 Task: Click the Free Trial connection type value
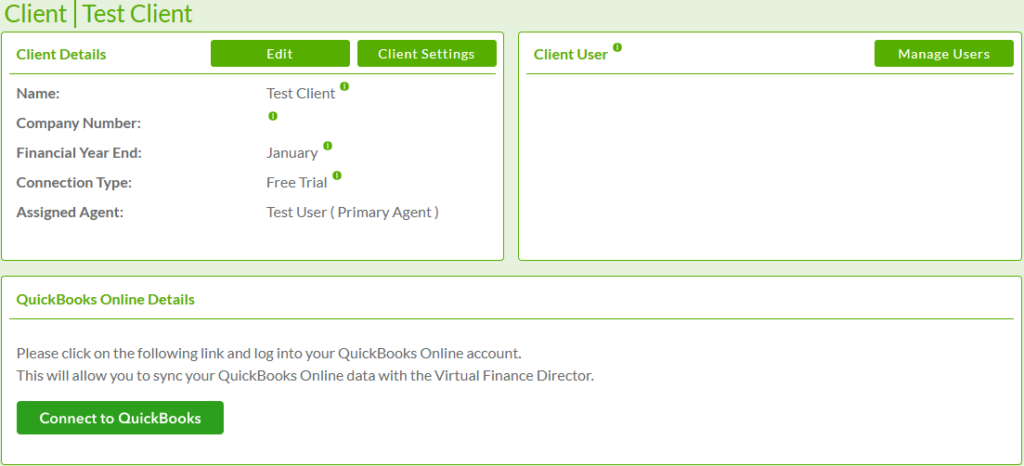point(296,182)
